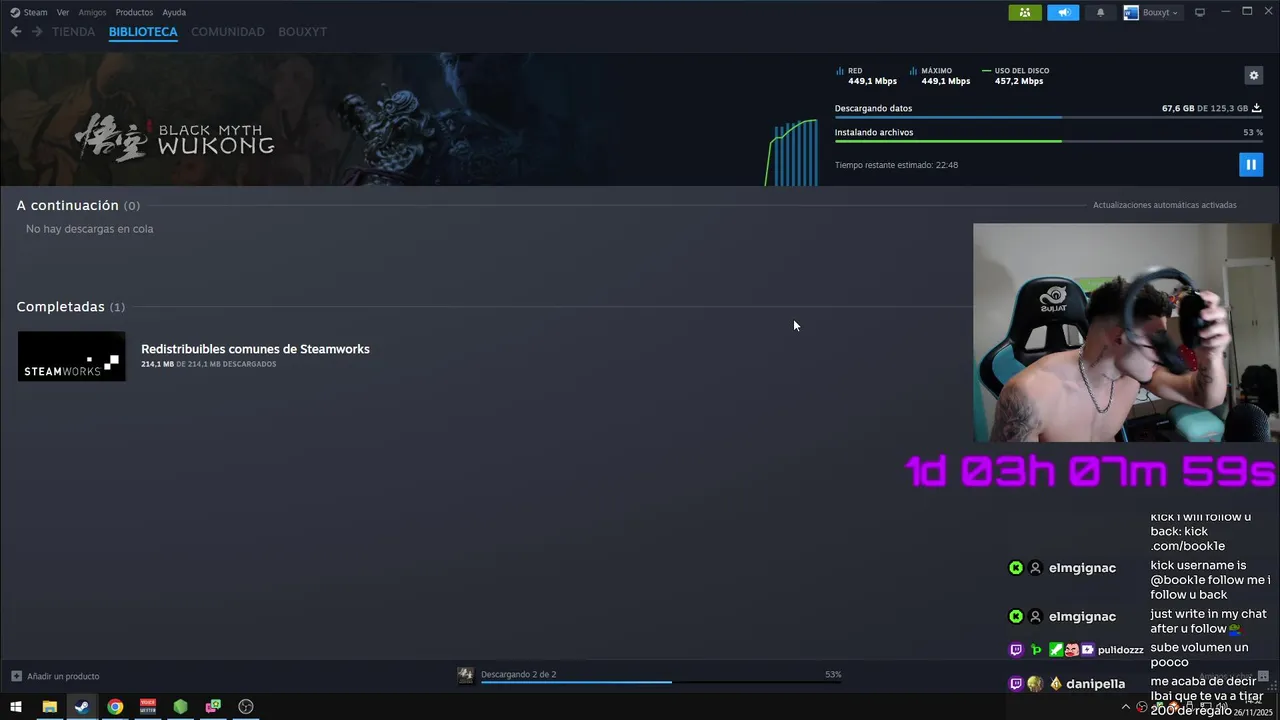Click the MÁXIMO 449,1 Mbps statistic
The width and height of the screenshot is (1280, 720).
click(940, 76)
